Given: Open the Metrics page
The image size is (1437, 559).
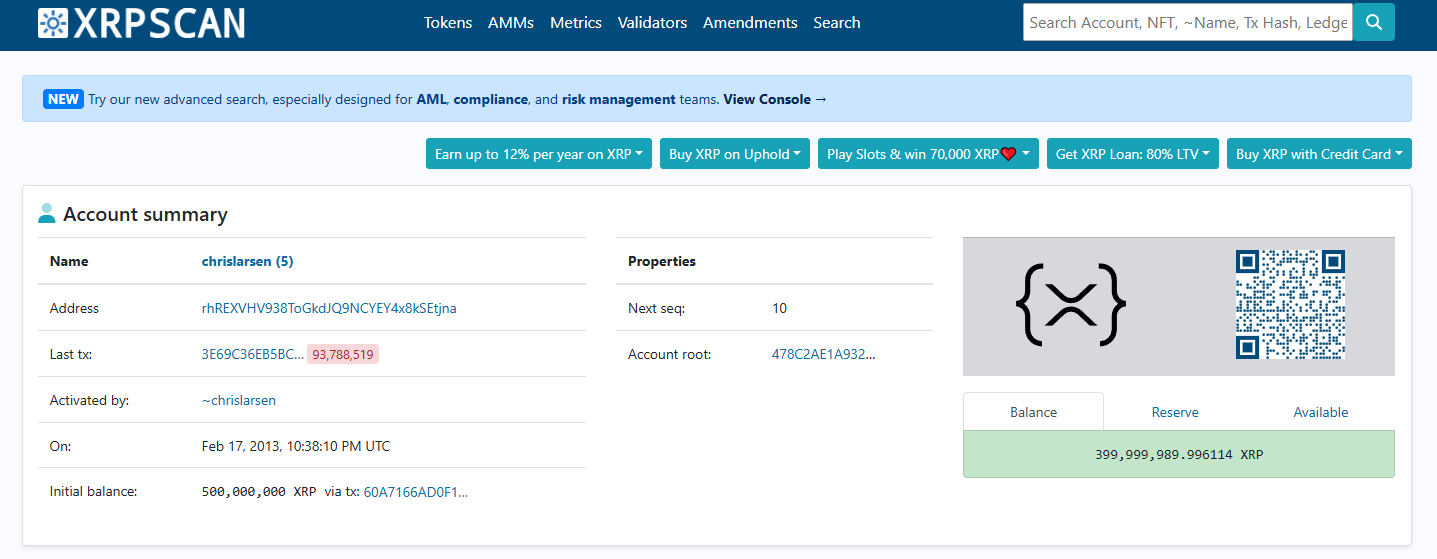Looking at the screenshot, I should (576, 22).
